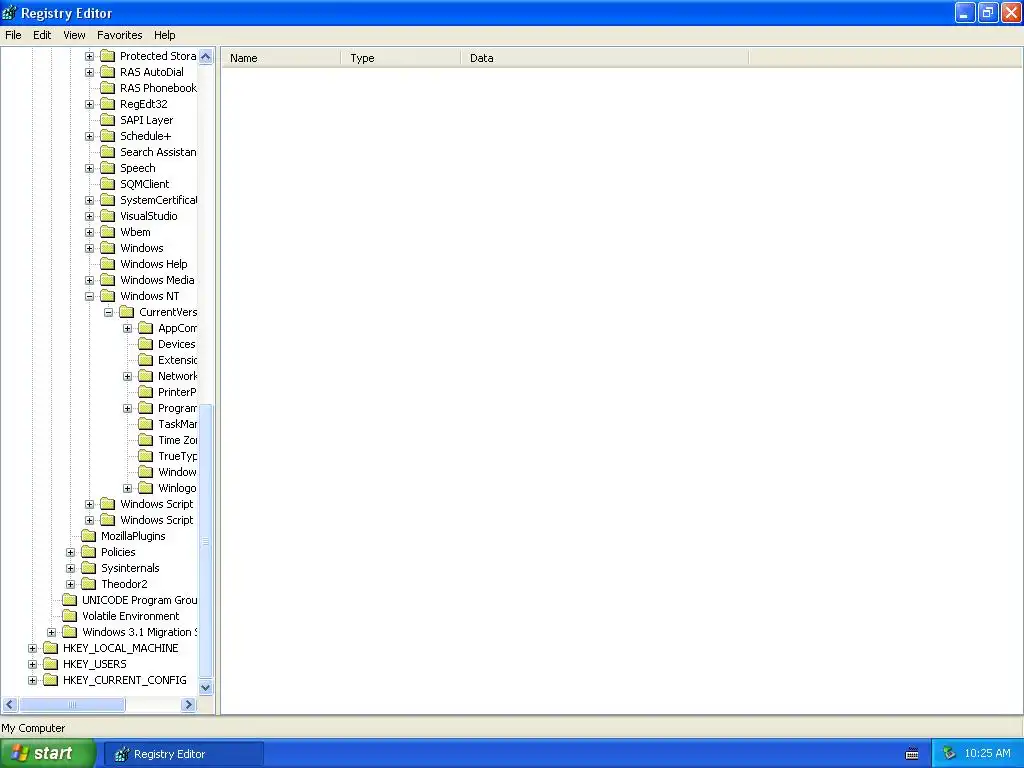Expand the Winlogon key
This screenshot has height=768, width=1024.
click(x=128, y=488)
